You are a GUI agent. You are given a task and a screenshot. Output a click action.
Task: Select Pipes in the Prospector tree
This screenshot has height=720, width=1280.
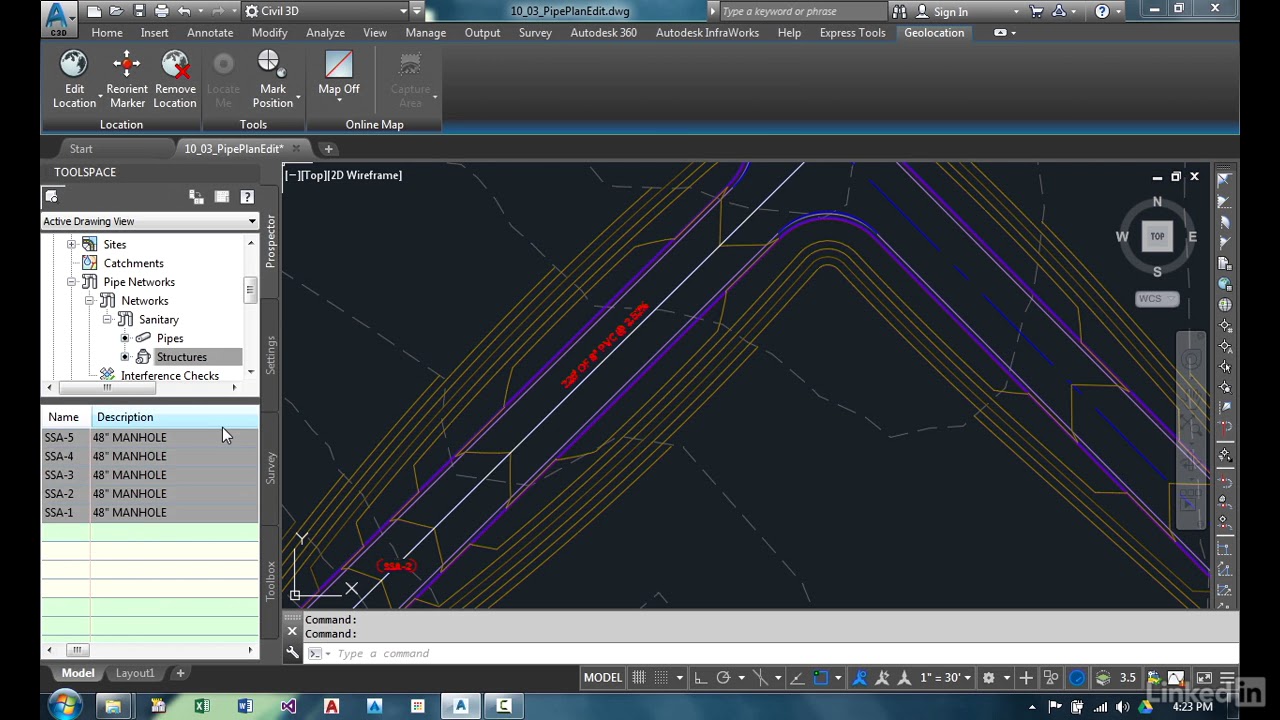pyautogui.click(x=170, y=338)
